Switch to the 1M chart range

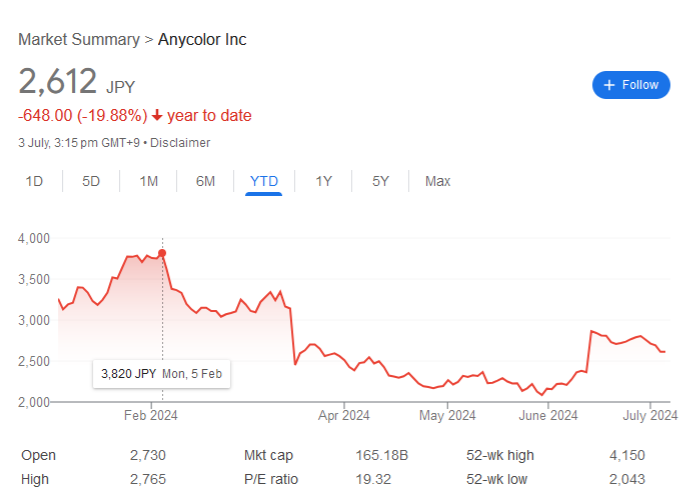(x=149, y=181)
